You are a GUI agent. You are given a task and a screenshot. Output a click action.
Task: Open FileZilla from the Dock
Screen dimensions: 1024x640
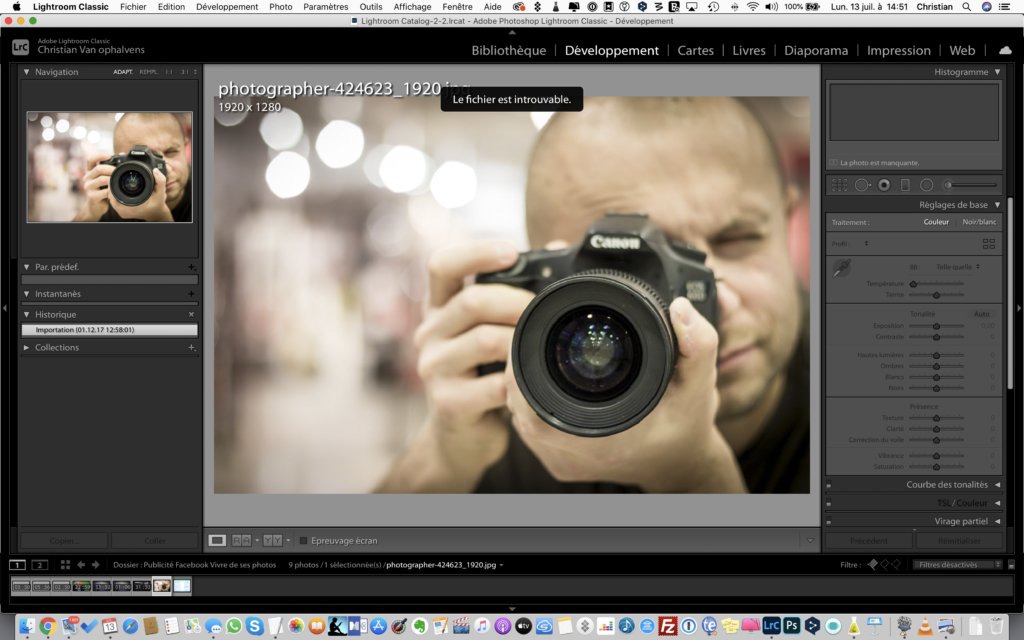[x=667, y=626]
